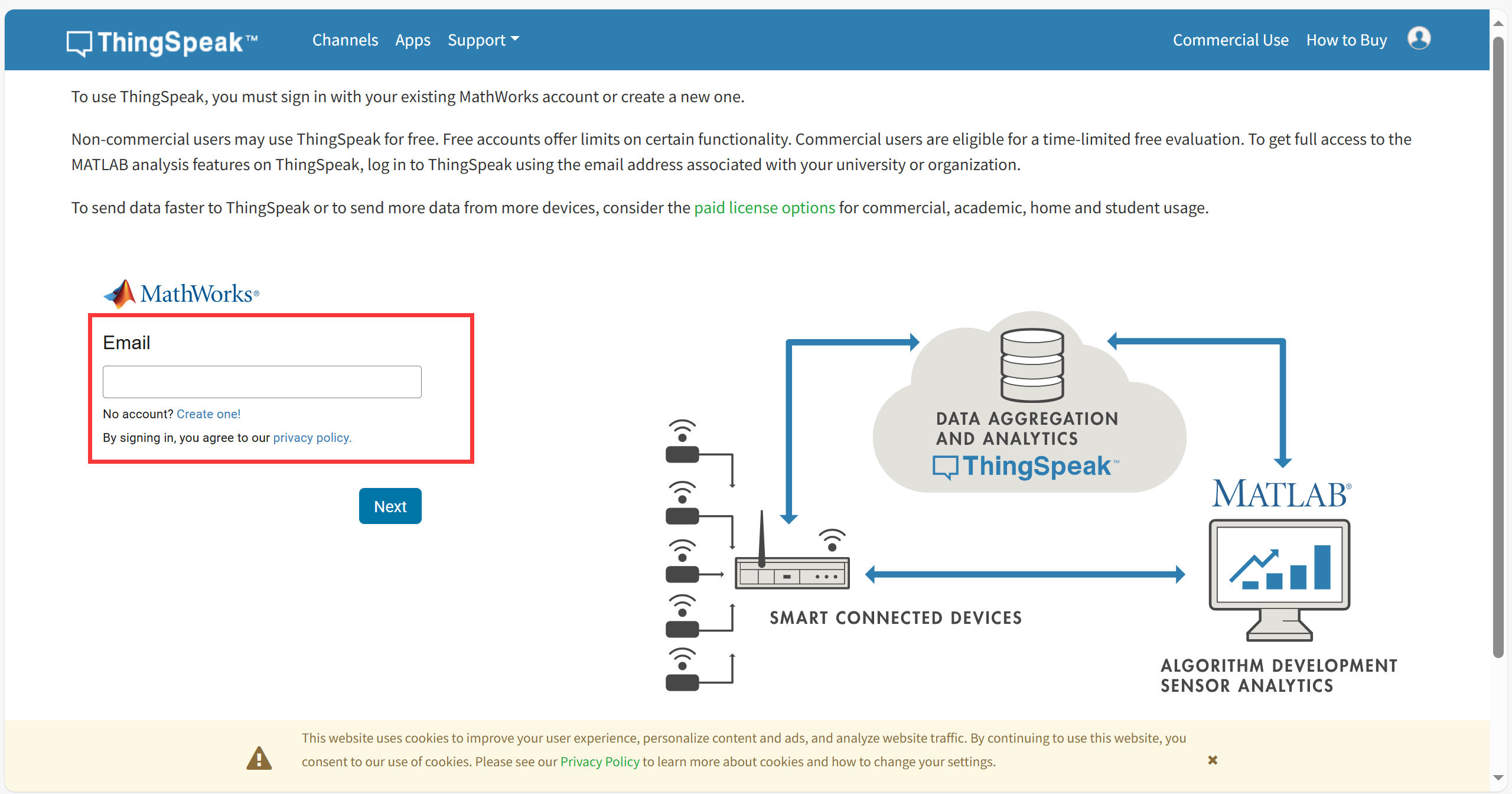Follow the 'Create one!' account link
This screenshot has height=794, width=1512.
click(x=208, y=414)
